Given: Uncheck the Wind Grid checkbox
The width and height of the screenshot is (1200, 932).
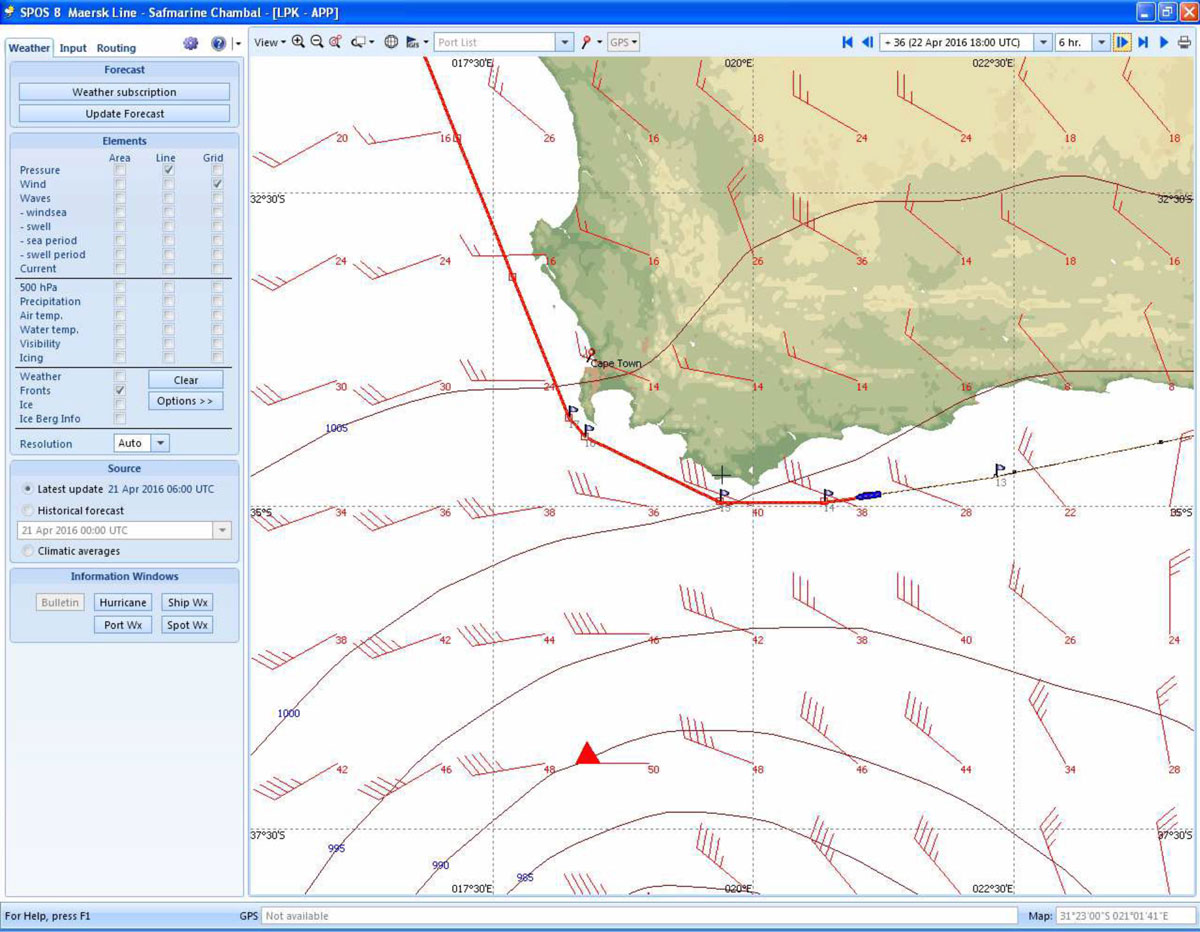Looking at the screenshot, I should click(217, 185).
